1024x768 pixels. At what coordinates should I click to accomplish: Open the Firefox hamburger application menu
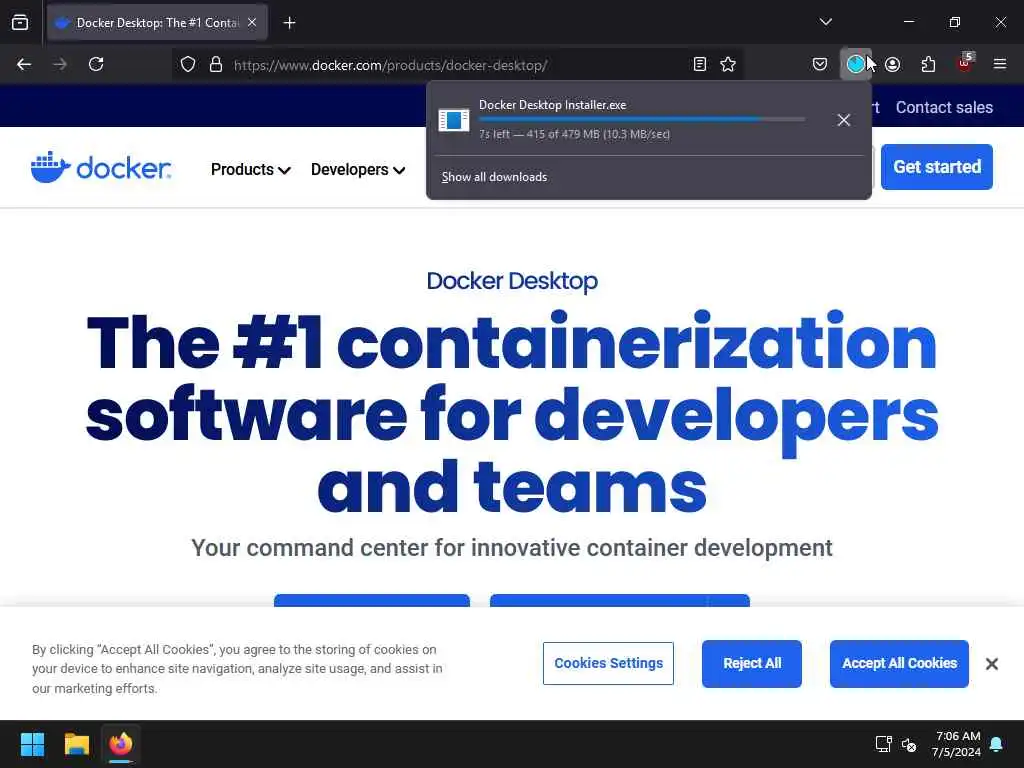[1000, 64]
